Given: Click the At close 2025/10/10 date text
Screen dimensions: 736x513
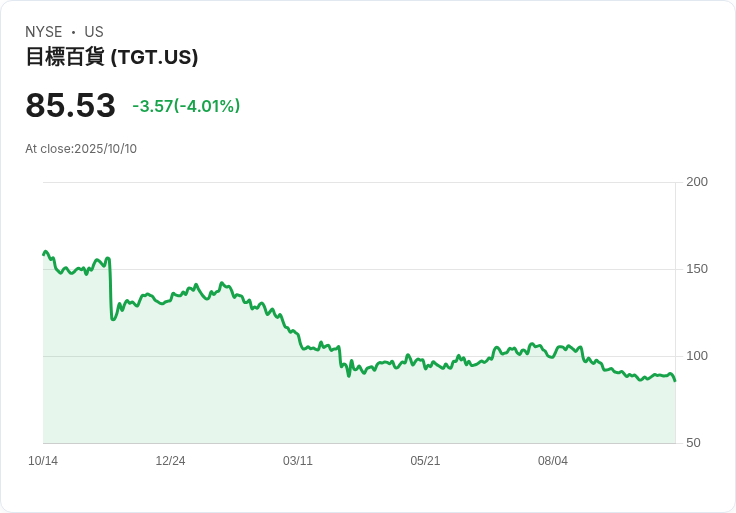Looking at the screenshot, I should pos(81,149).
